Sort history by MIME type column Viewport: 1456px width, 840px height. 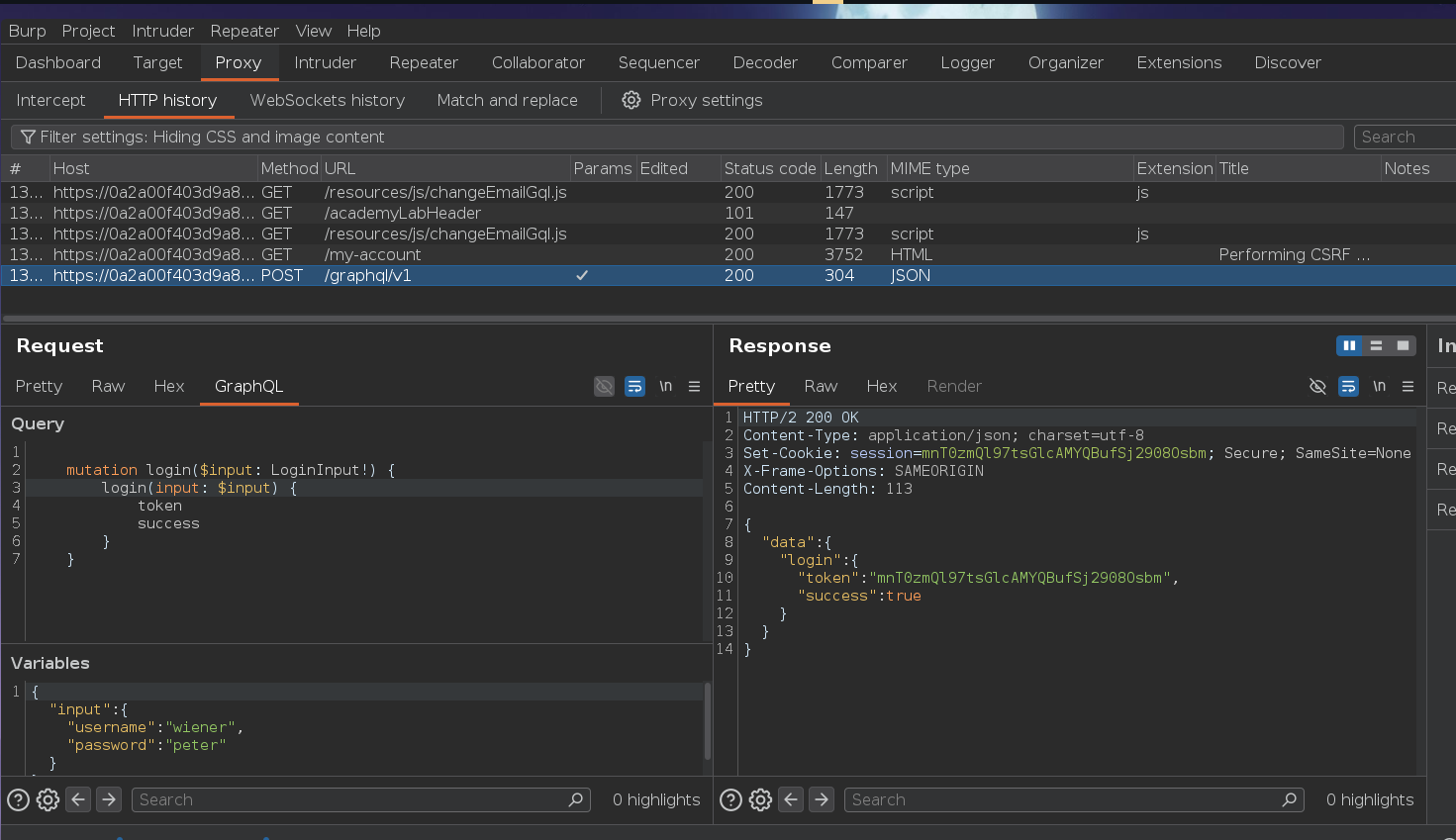pyautogui.click(x=1010, y=168)
